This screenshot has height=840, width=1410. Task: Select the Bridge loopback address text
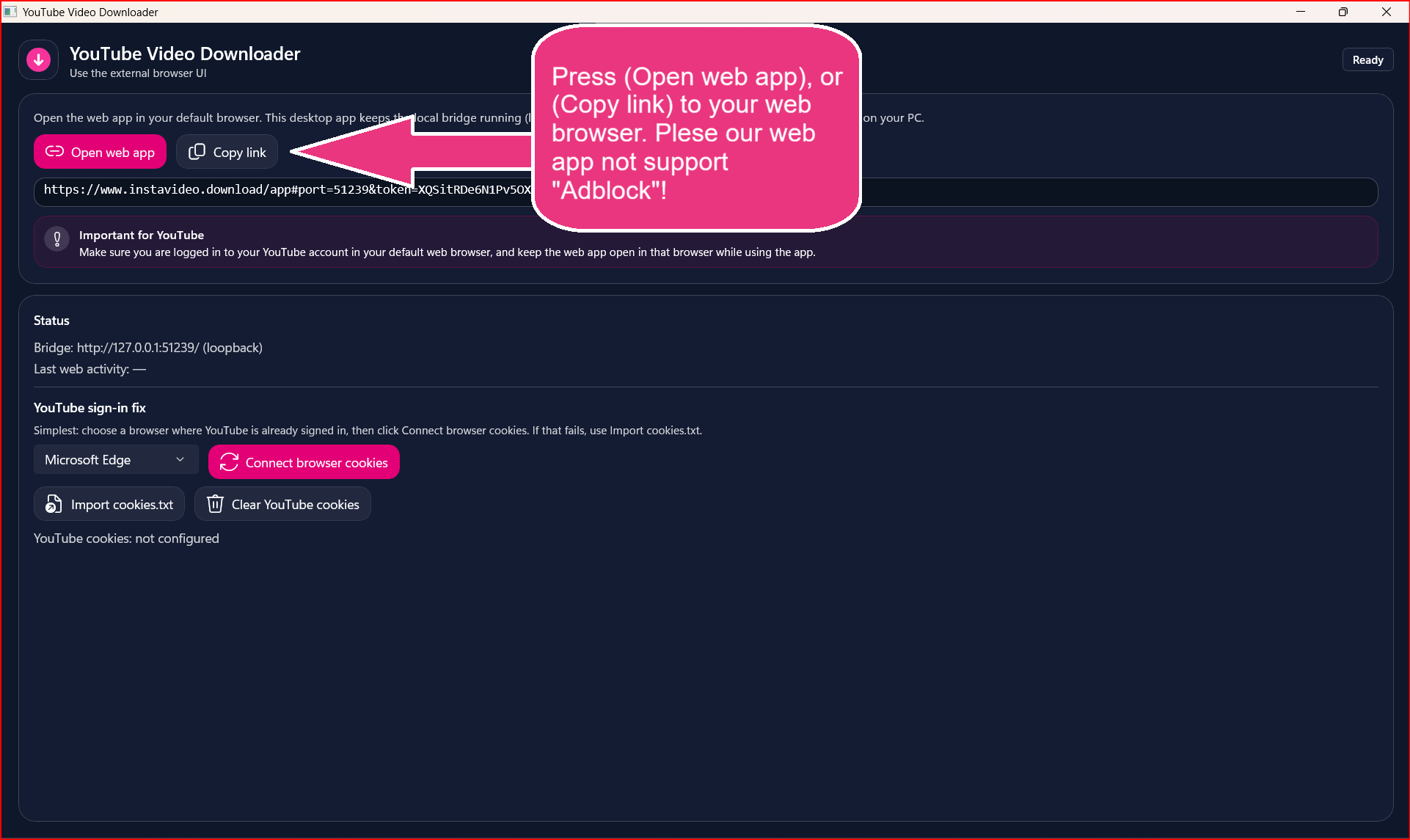pos(148,348)
